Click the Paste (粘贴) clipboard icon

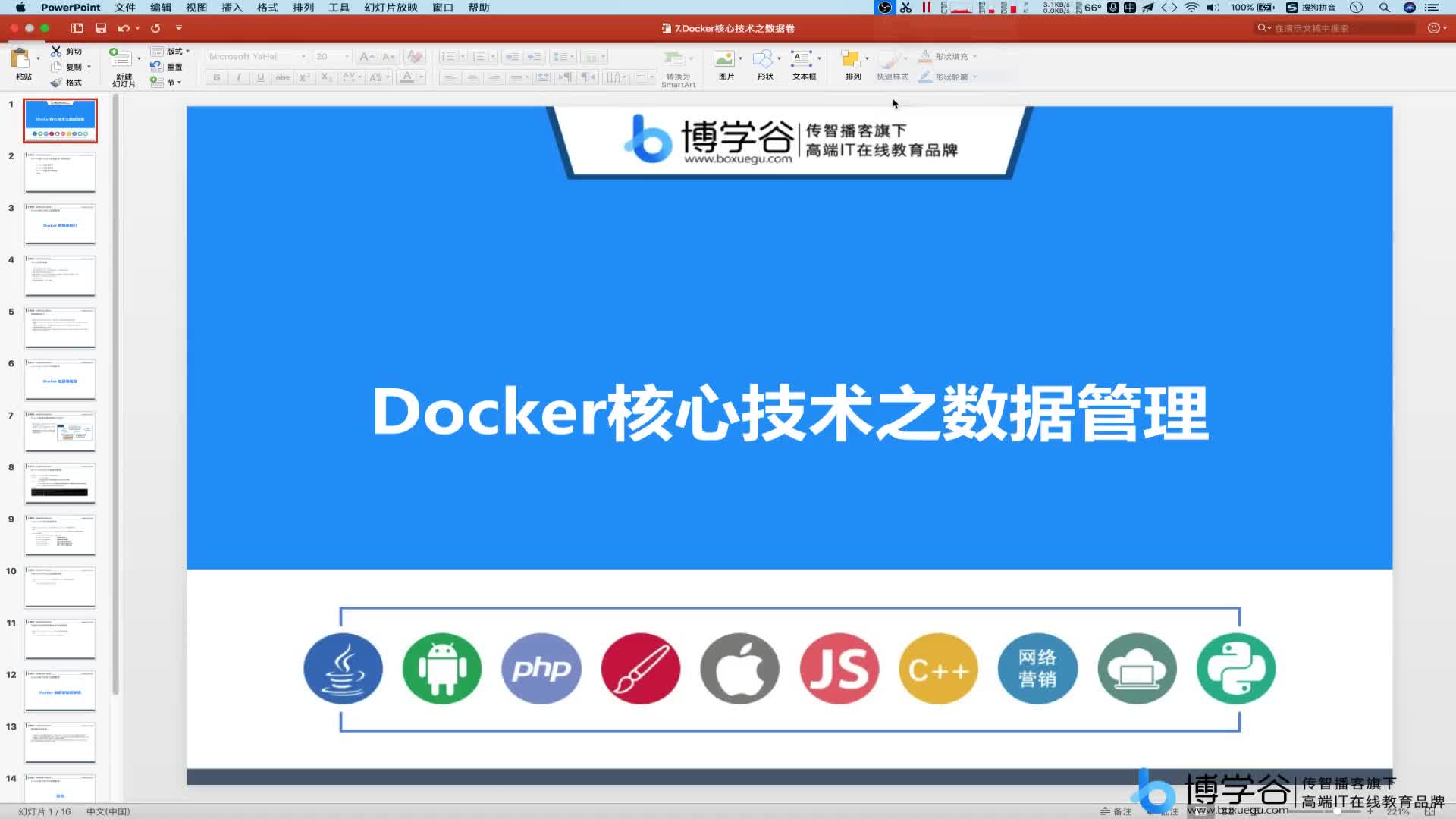(x=20, y=58)
